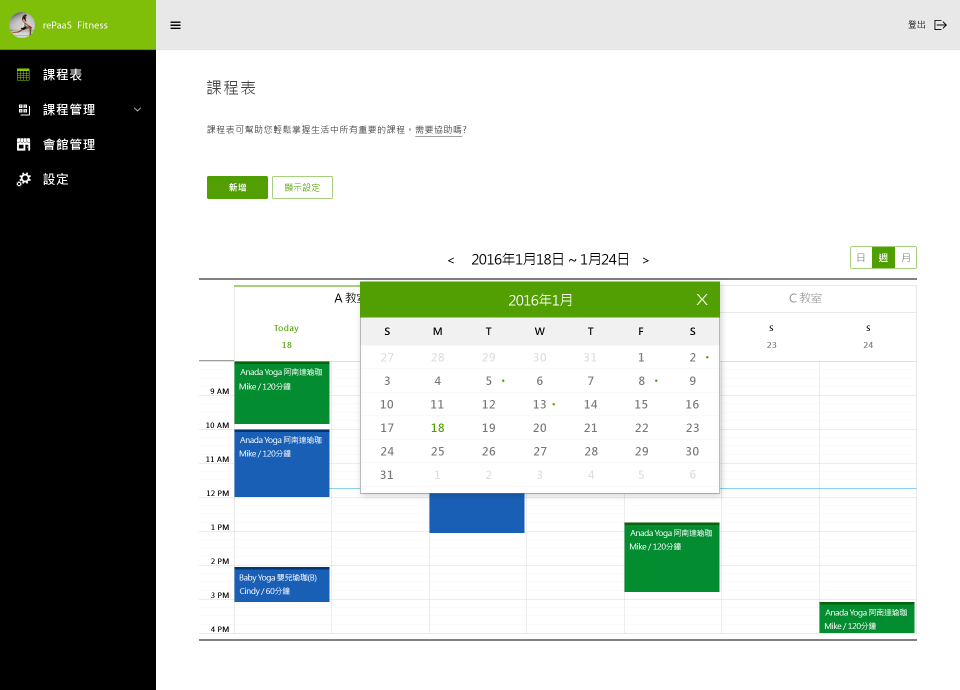
Task: Click the green 新增 button
Action: (237, 188)
